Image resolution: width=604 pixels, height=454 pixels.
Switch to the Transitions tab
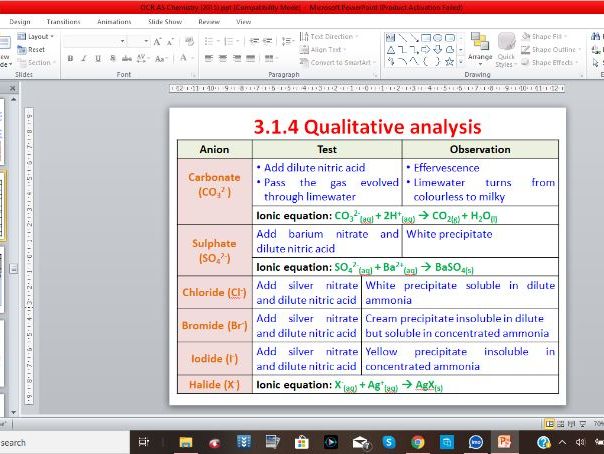coord(63,21)
